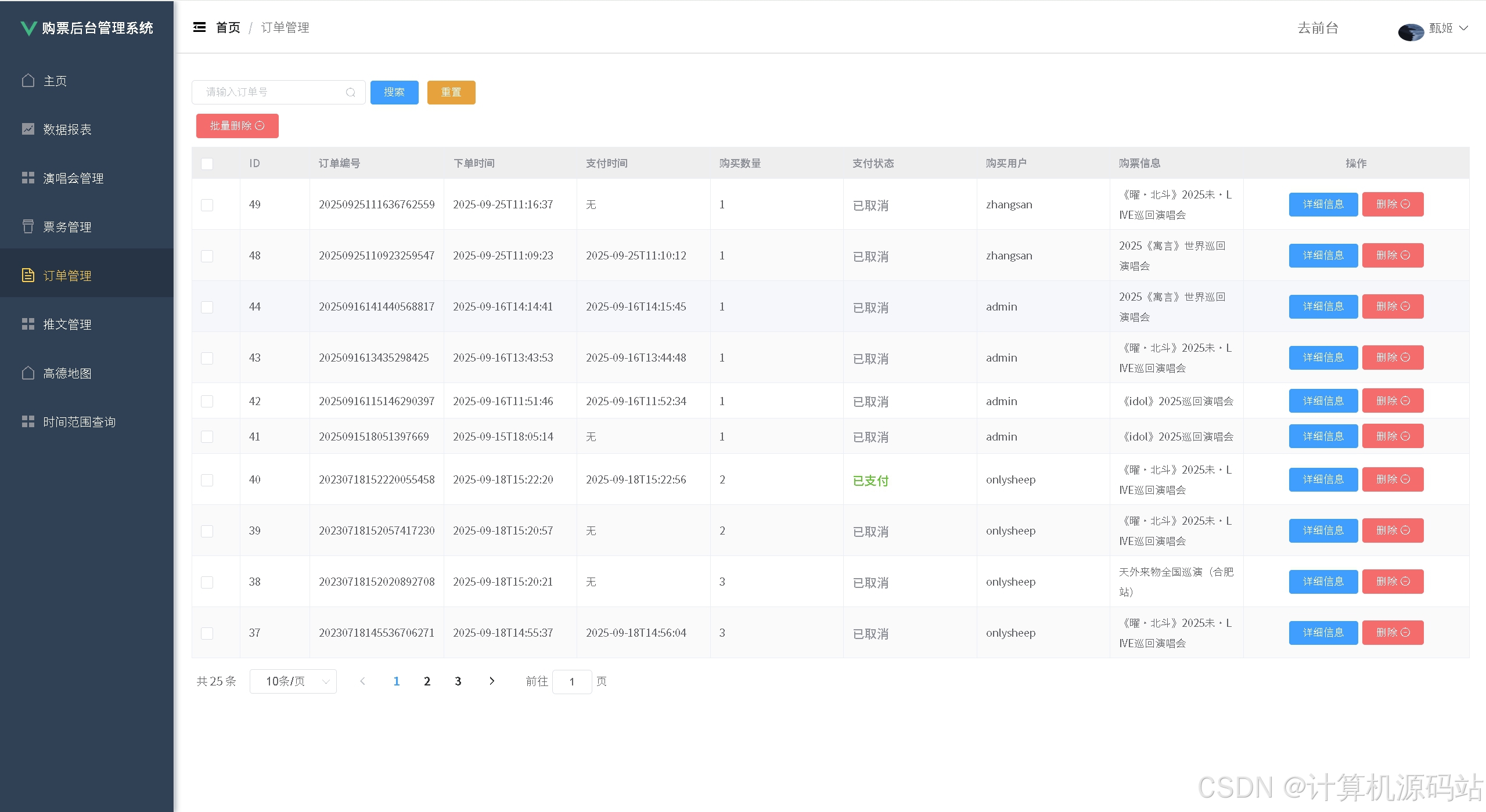This screenshot has width=1486, height=812.
Task: Delete order ID 40 with 删除 button
Action: (x=1393, y=479)
